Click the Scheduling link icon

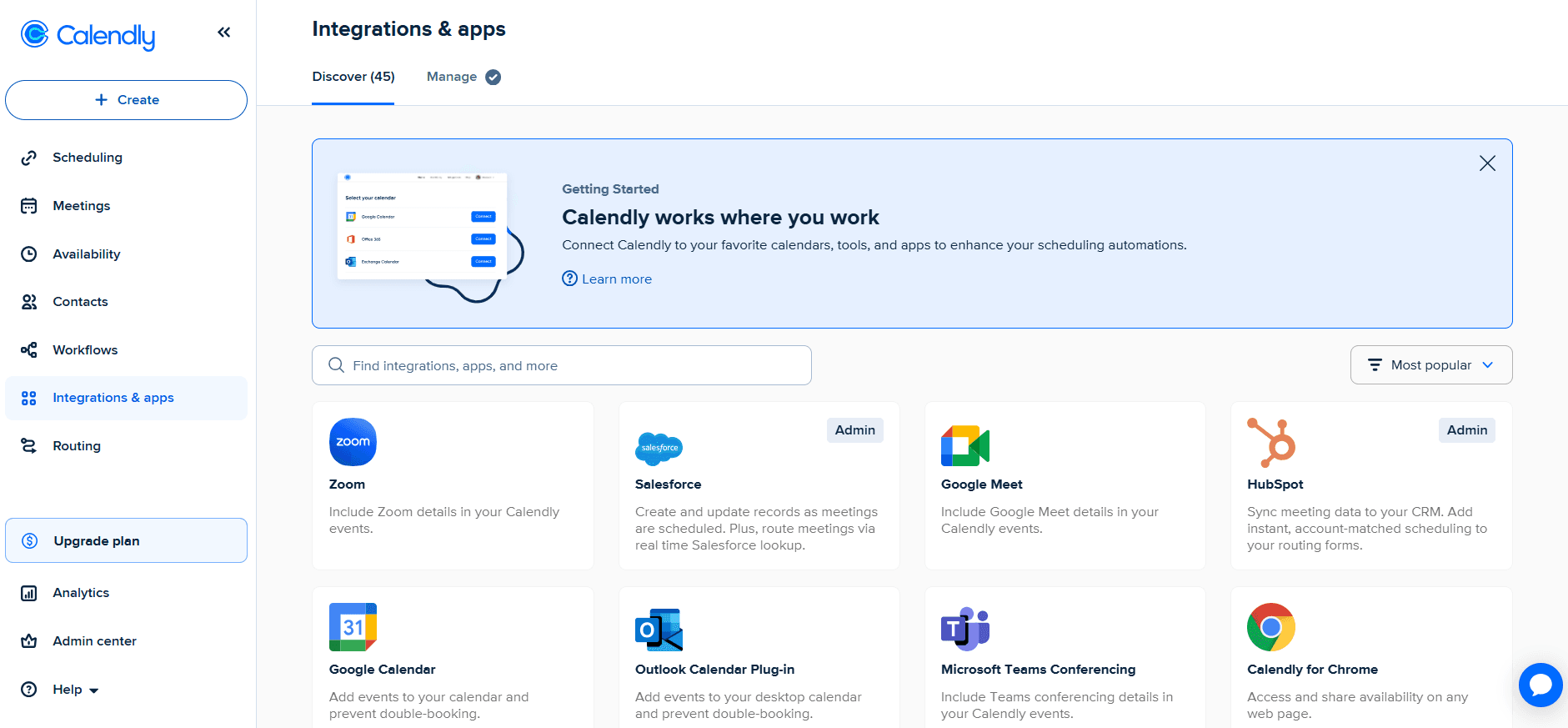pos(29,158)
